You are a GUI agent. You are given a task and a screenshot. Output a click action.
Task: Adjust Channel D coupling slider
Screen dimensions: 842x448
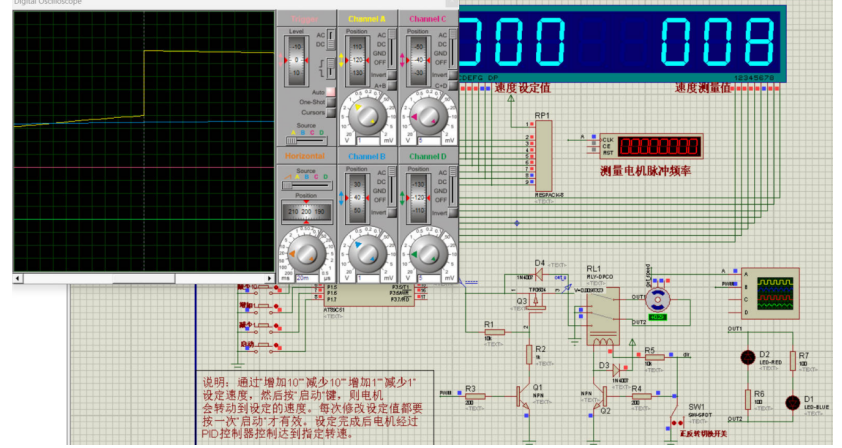453,186
